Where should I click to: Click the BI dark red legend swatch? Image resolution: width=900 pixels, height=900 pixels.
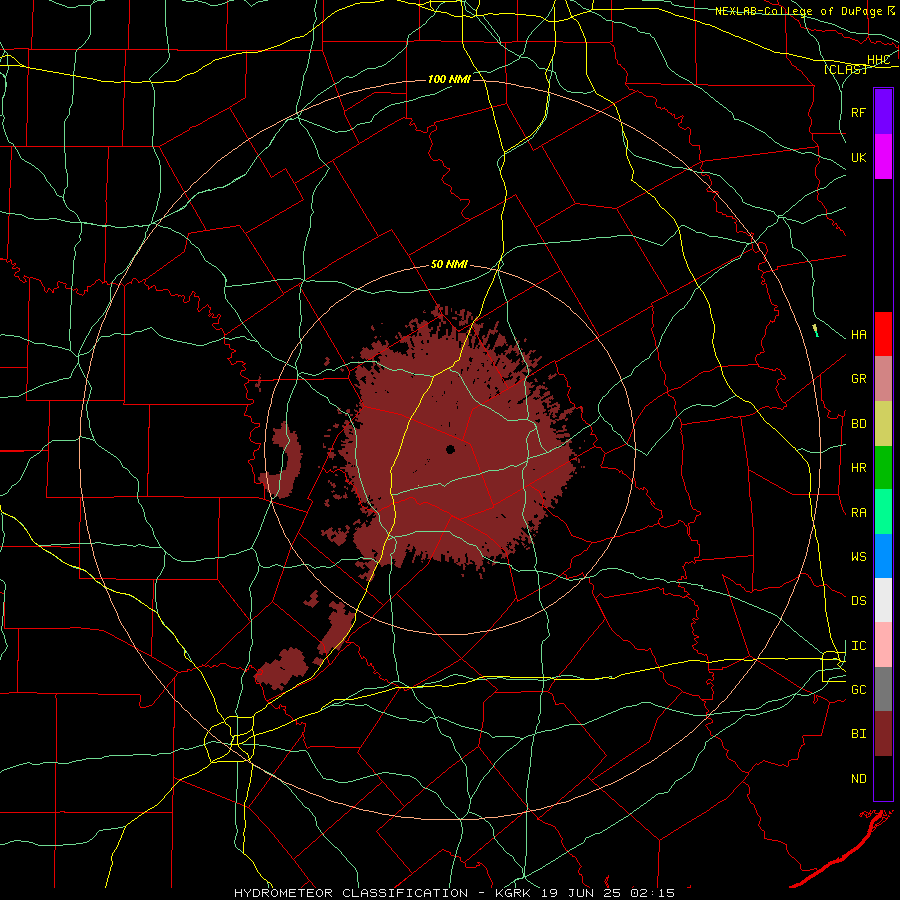883,734
